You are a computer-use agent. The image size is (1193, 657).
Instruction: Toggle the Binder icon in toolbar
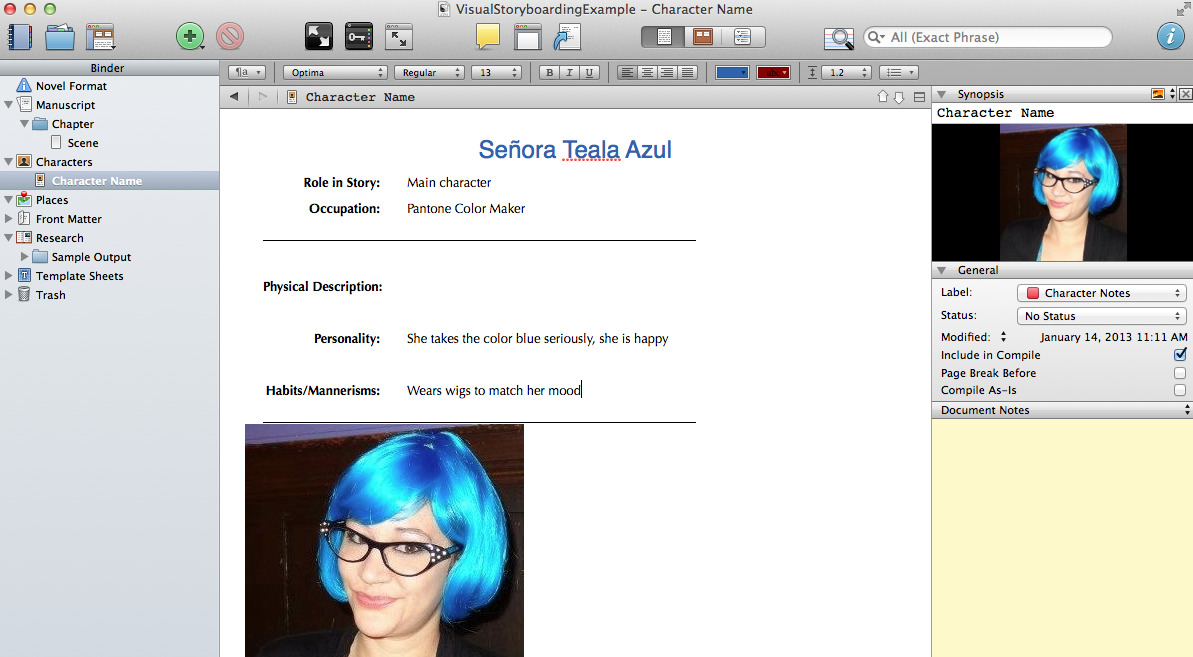[20, 37]
